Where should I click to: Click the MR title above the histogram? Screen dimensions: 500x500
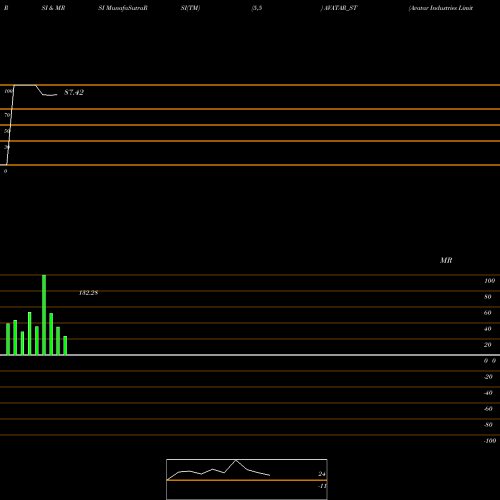point(446,260)
